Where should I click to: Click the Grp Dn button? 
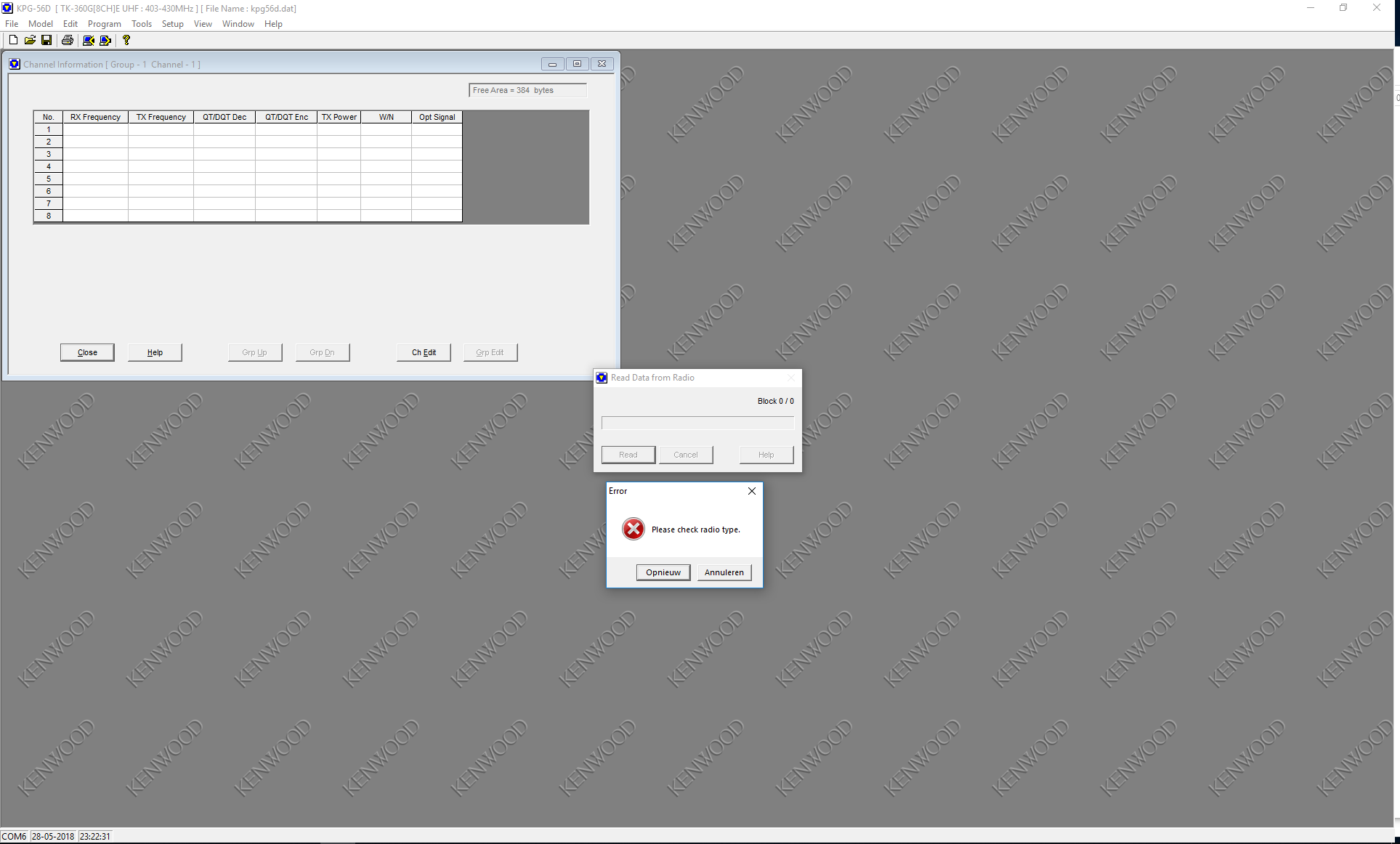click(323, 352)
